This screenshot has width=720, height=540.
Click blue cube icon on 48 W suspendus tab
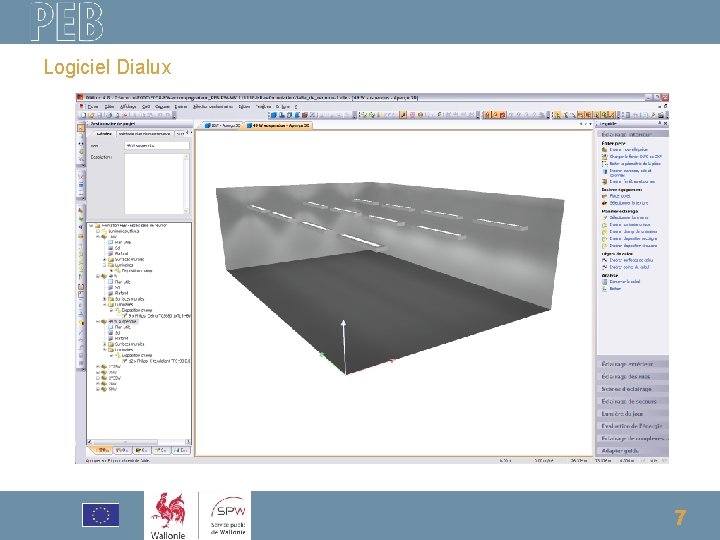(250, 125)
